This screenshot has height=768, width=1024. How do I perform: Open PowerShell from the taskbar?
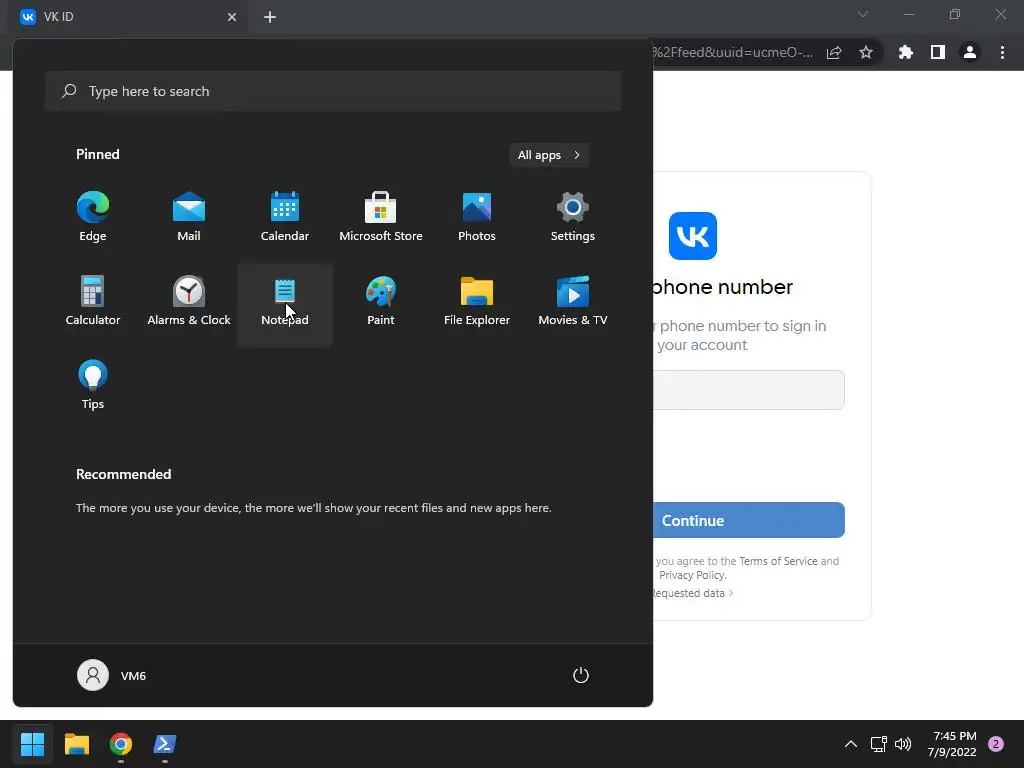165,744
